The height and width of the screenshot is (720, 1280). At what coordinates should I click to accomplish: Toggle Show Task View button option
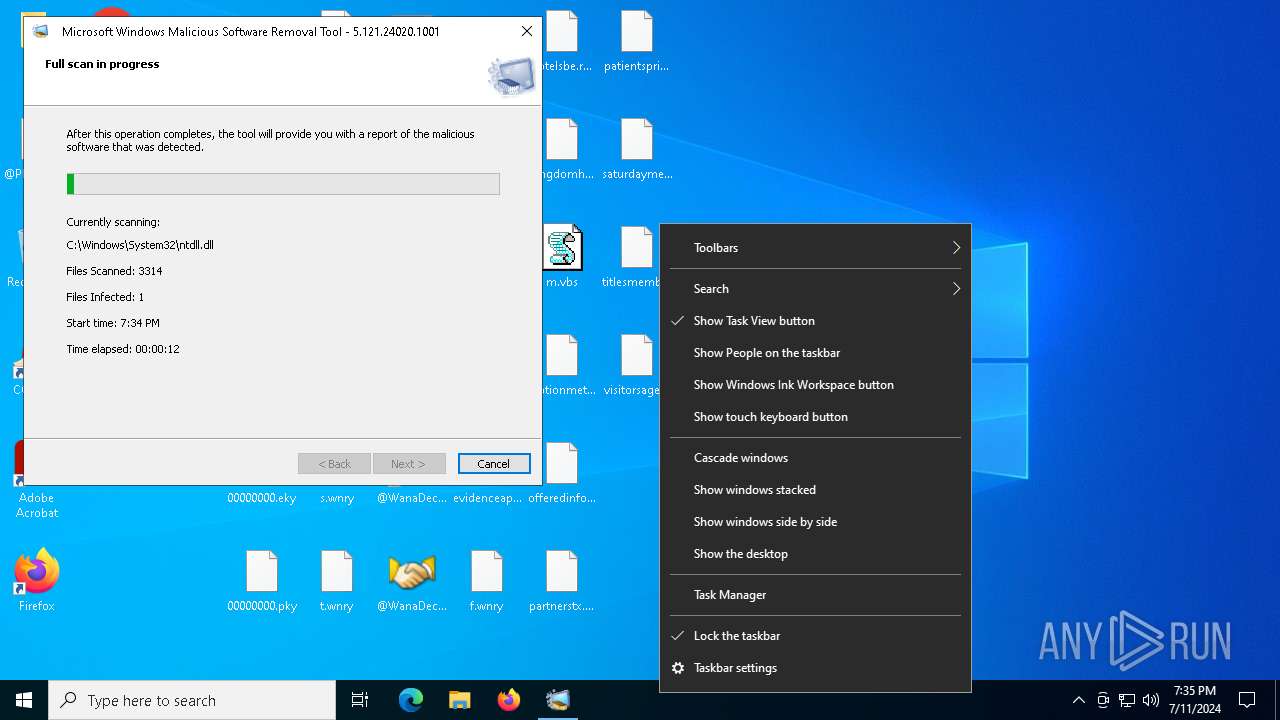[815, 321]
